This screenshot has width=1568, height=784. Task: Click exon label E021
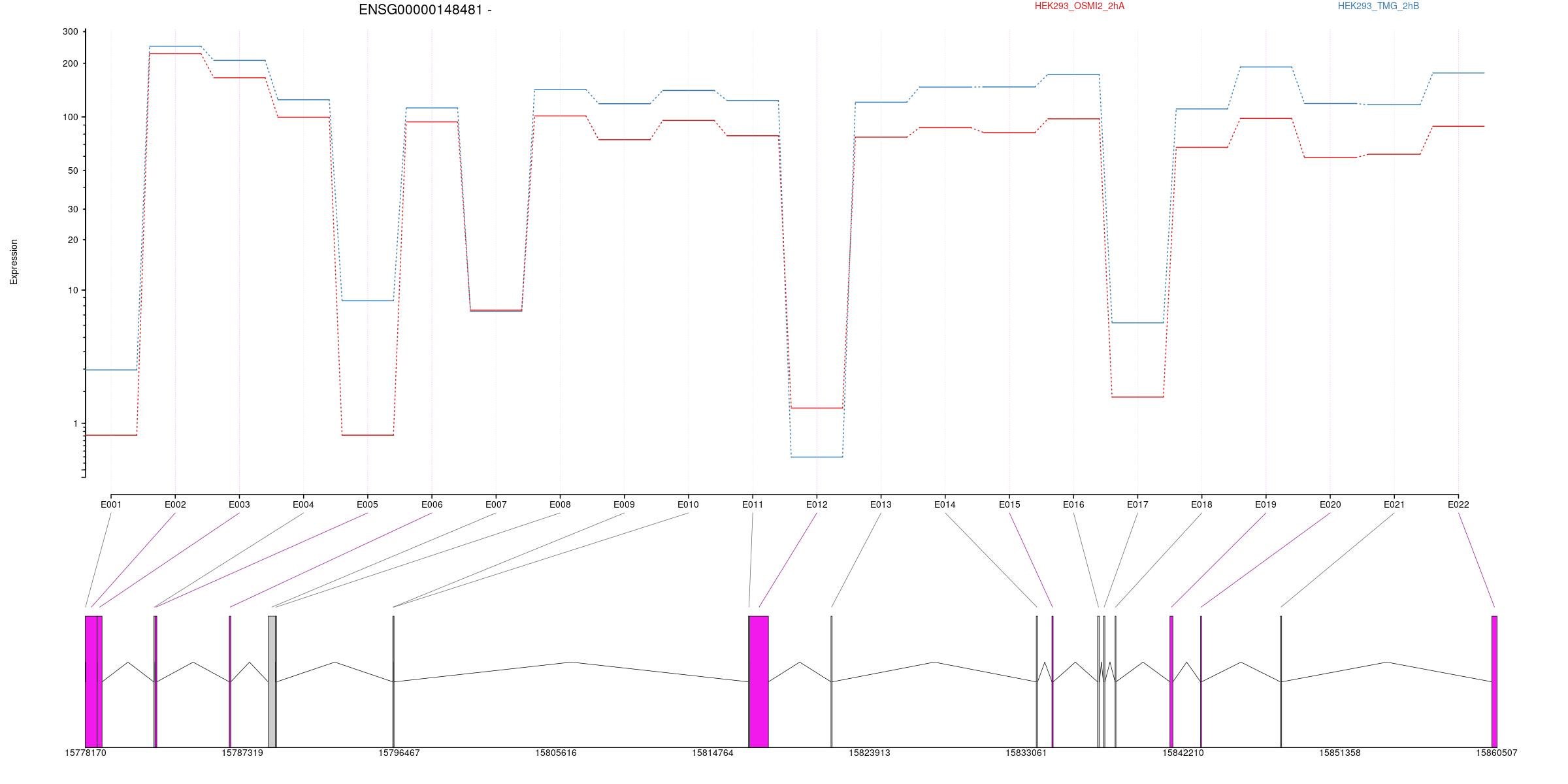[x=1394, y=504]
